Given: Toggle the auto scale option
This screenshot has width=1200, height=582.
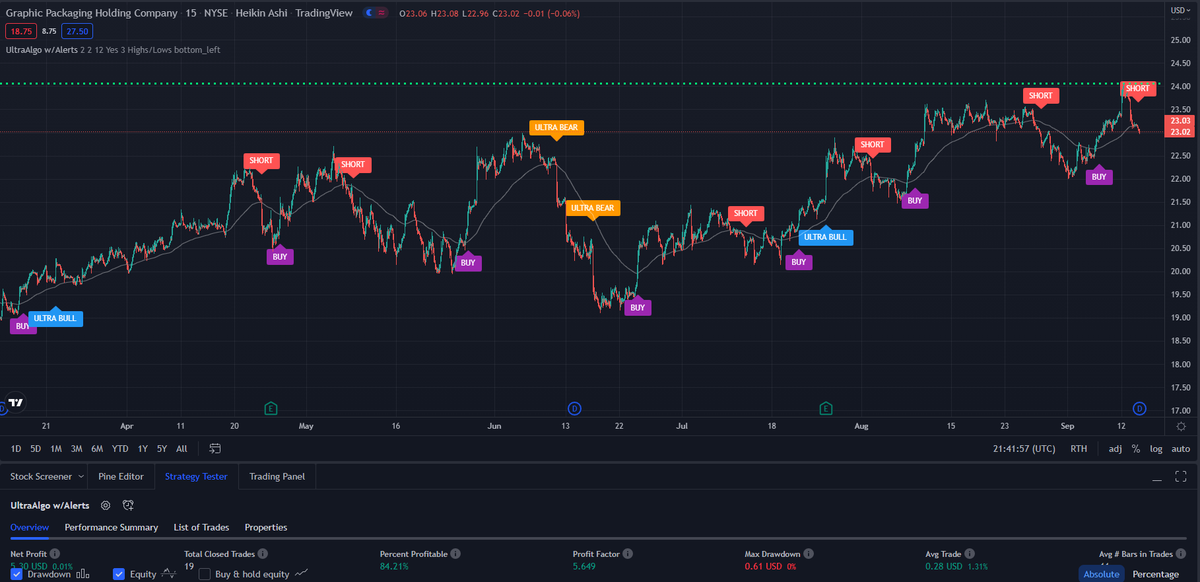Looking at the screenshot, I should [x=1181, y=449].
